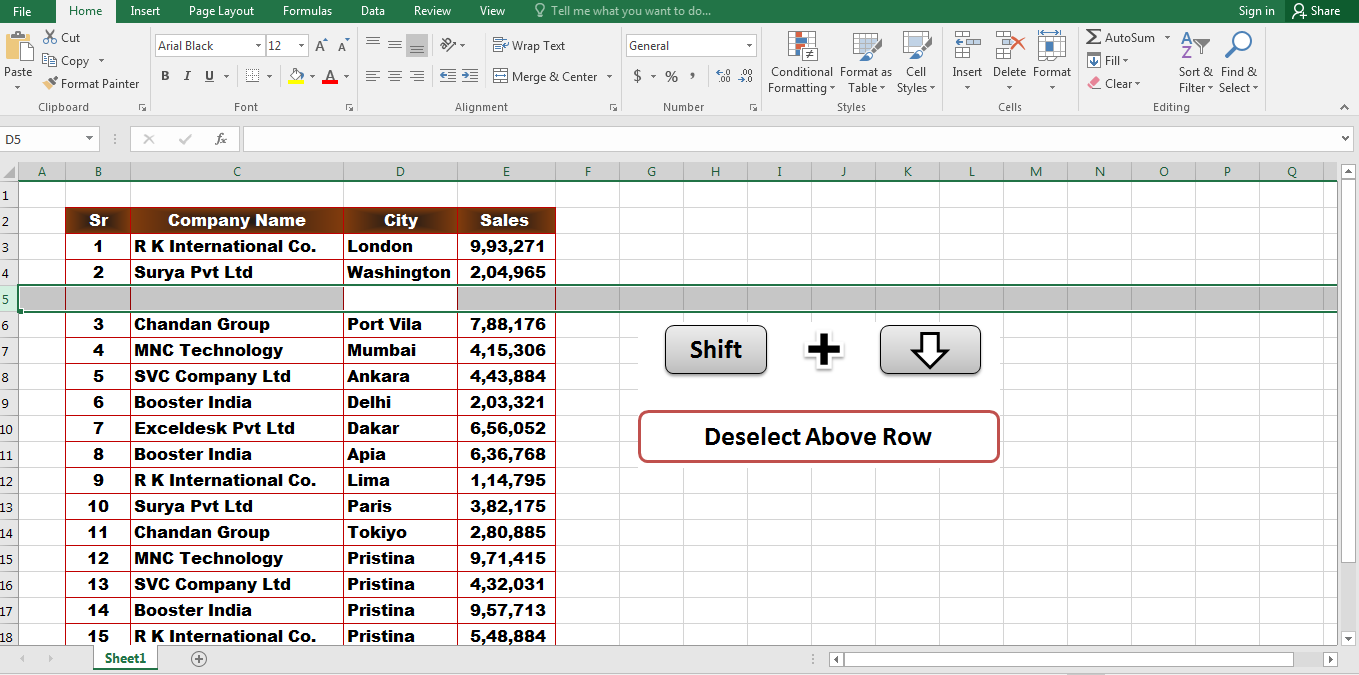1359x675 pixels.
Task: Open Conditional Formatting options
Action: [x=801, y=62]
